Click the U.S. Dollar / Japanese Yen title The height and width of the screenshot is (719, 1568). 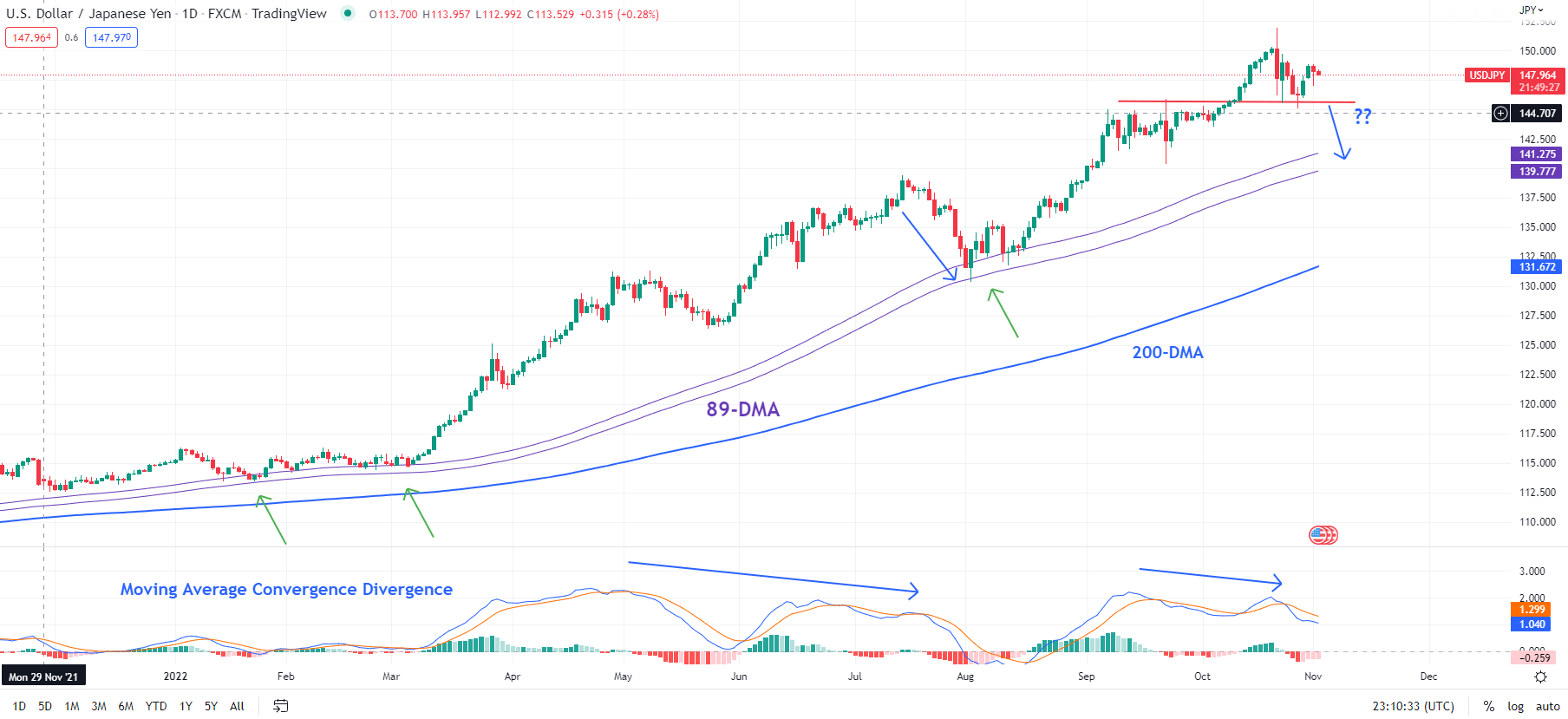(88, 13)
